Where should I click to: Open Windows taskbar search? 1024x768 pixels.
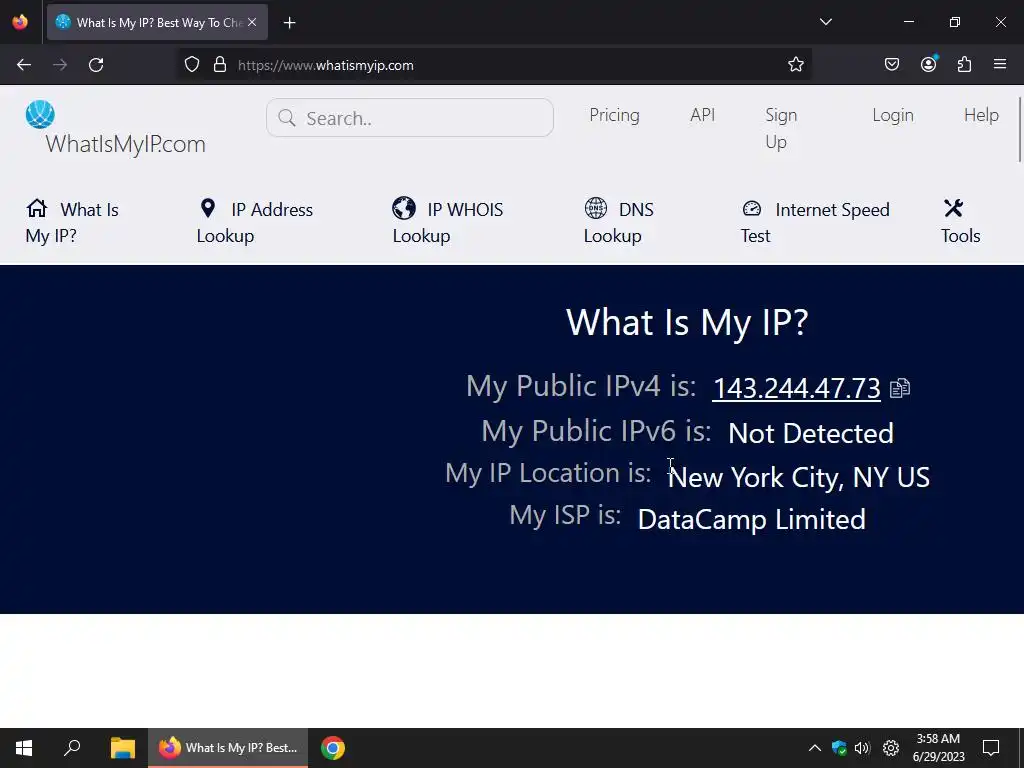coord(72,748)
